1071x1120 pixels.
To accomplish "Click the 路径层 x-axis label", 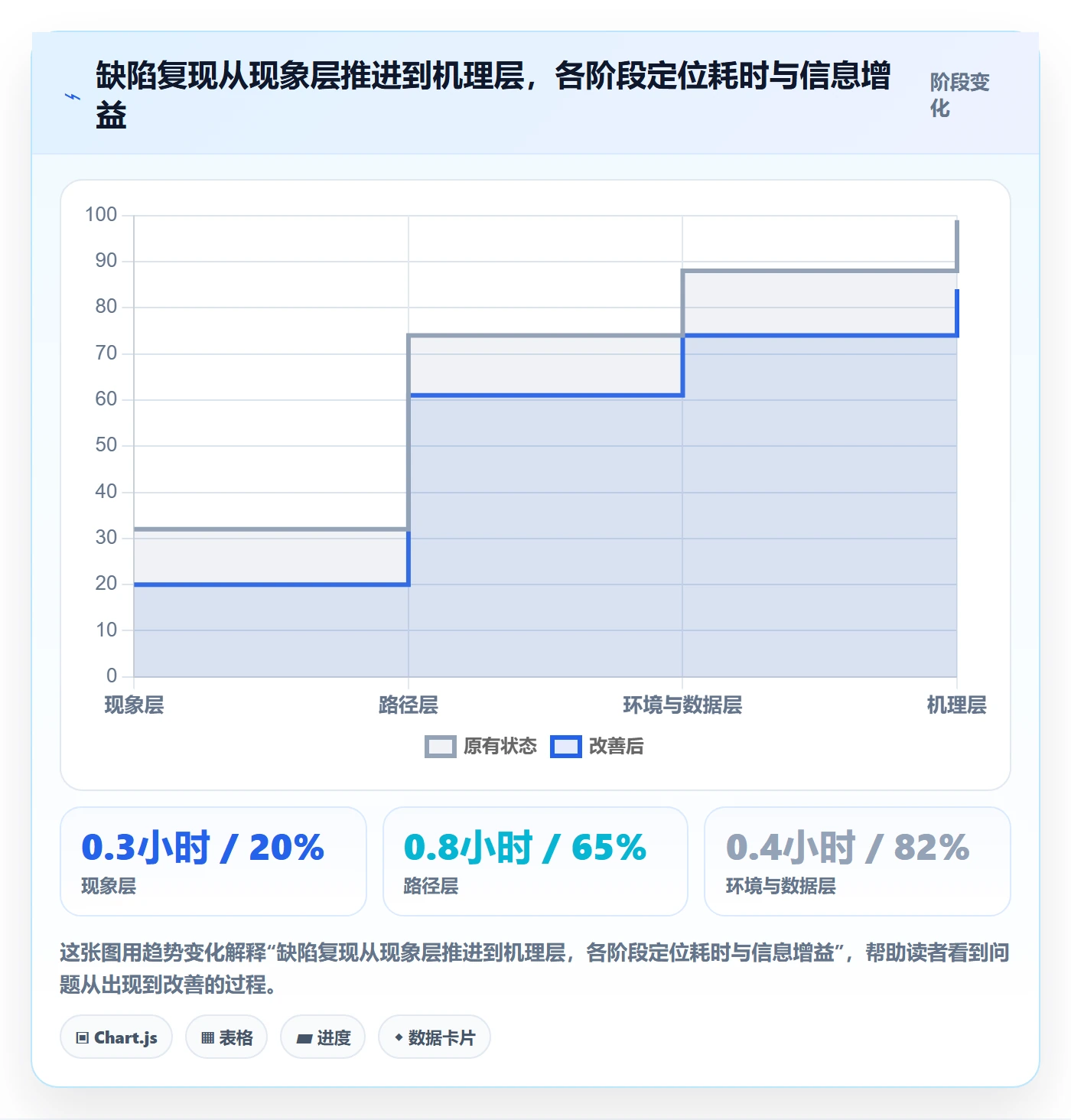I will click(x=409, y=705).
